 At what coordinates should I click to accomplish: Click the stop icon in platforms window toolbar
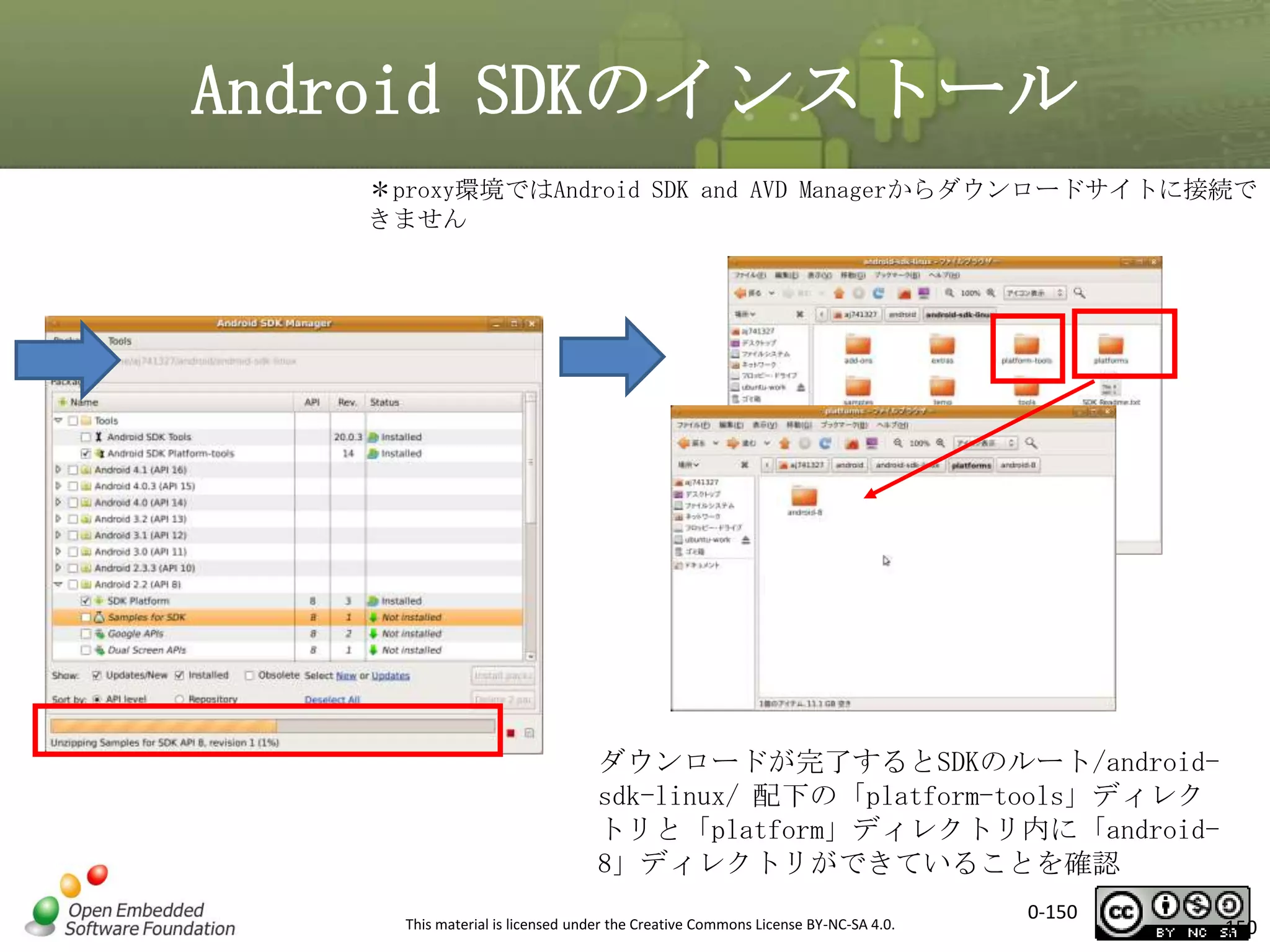pyautogui.click(x=804, y=443)
